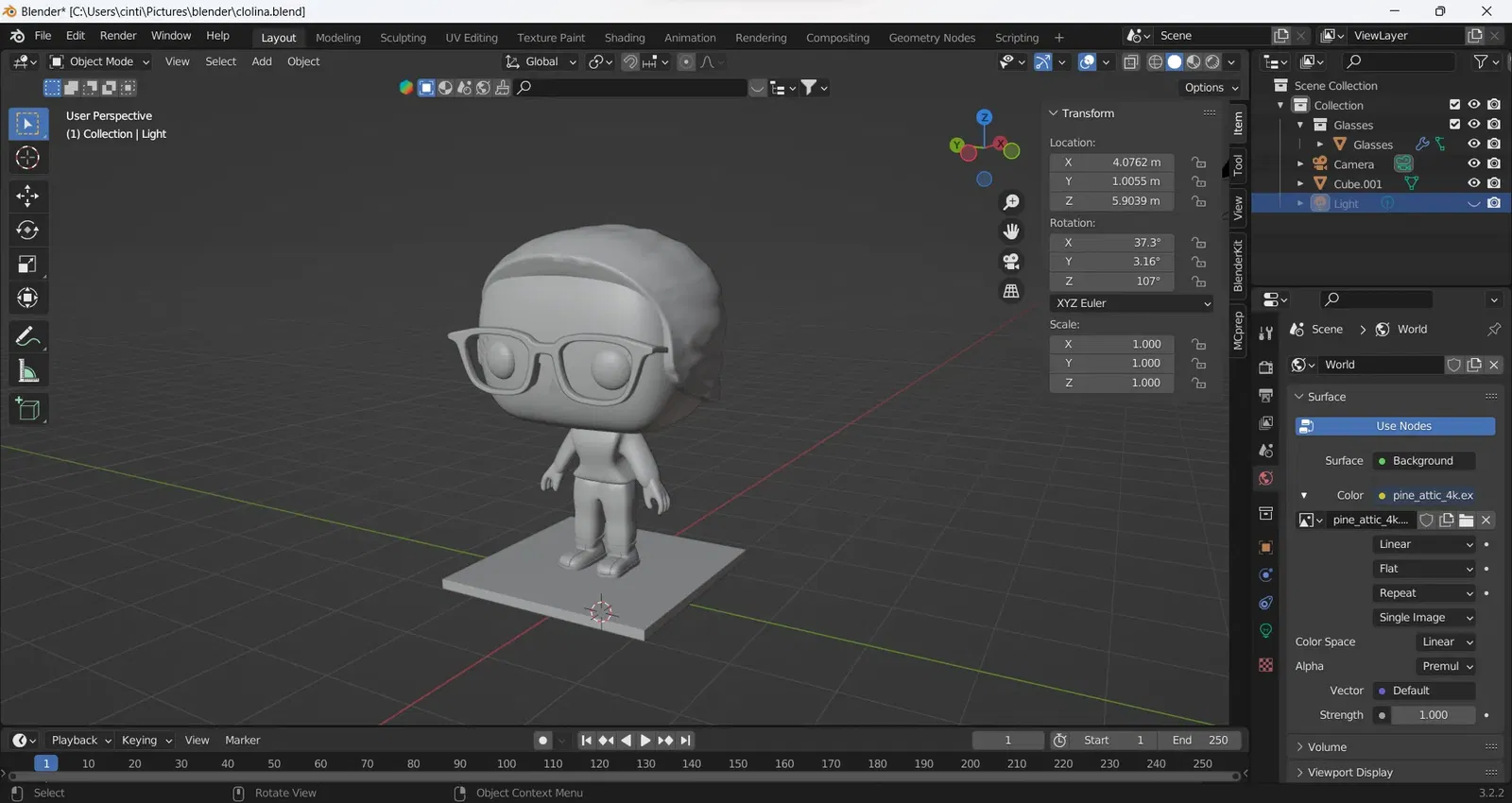Image resolution: width=1512 pixels, height=803 pixels.
Task: Activate the Annotate pencil tool
Action: (x=27, y=336)
